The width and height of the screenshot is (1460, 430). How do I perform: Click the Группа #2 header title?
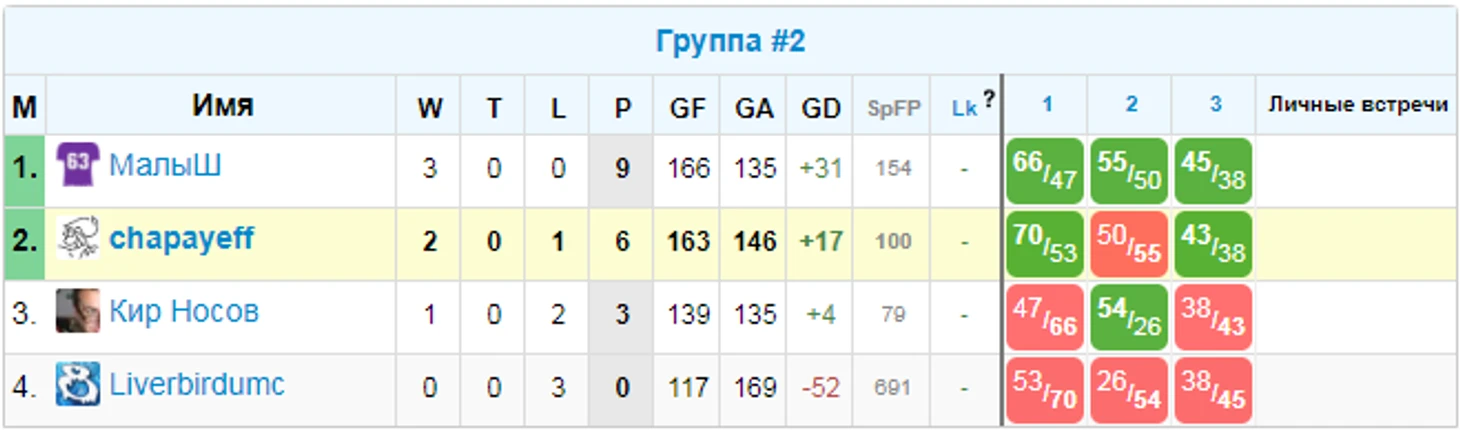(730, 41)
